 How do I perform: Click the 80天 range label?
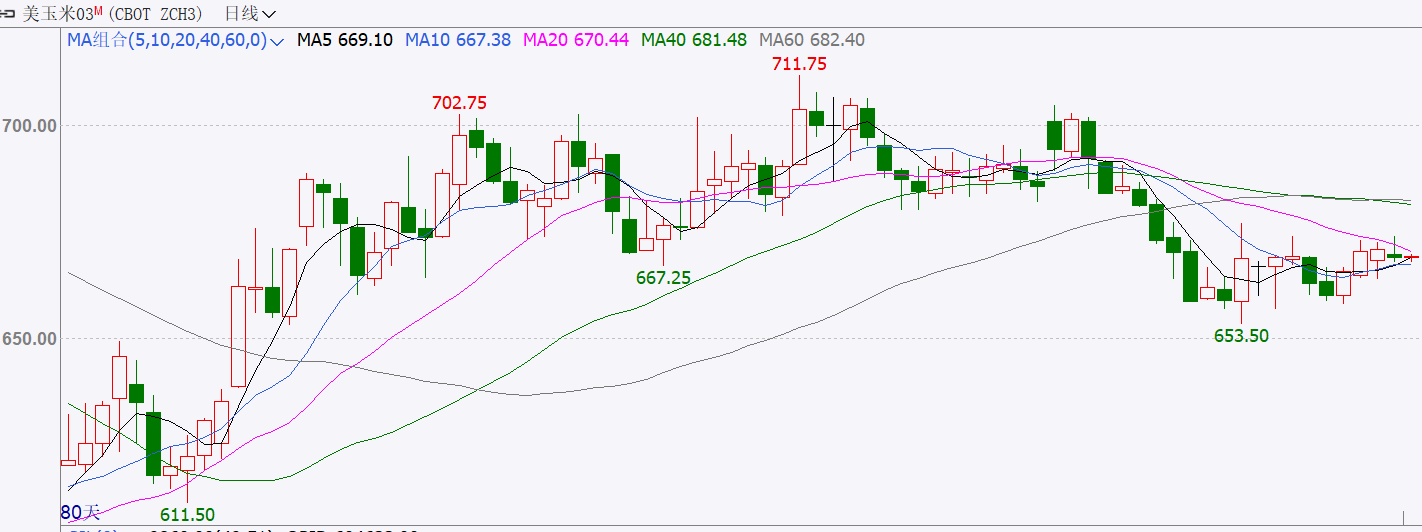tap(80, 512)
